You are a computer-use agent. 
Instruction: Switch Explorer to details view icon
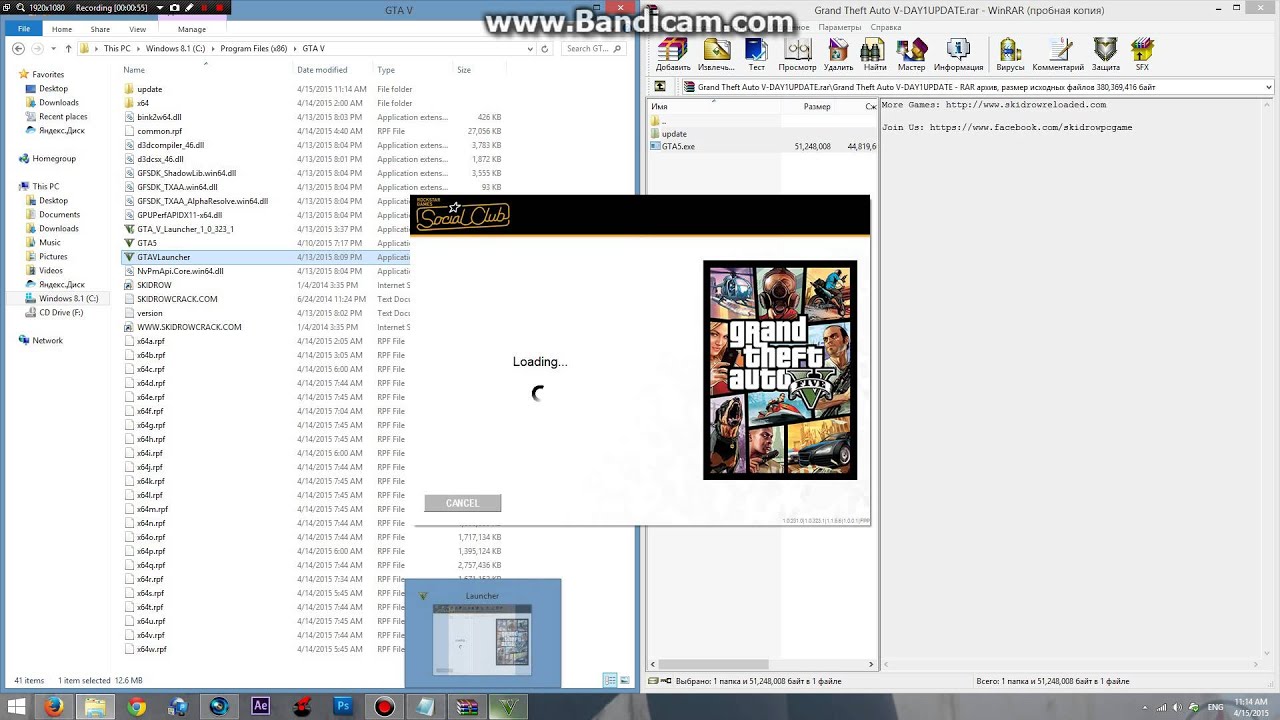pos(610,680)
